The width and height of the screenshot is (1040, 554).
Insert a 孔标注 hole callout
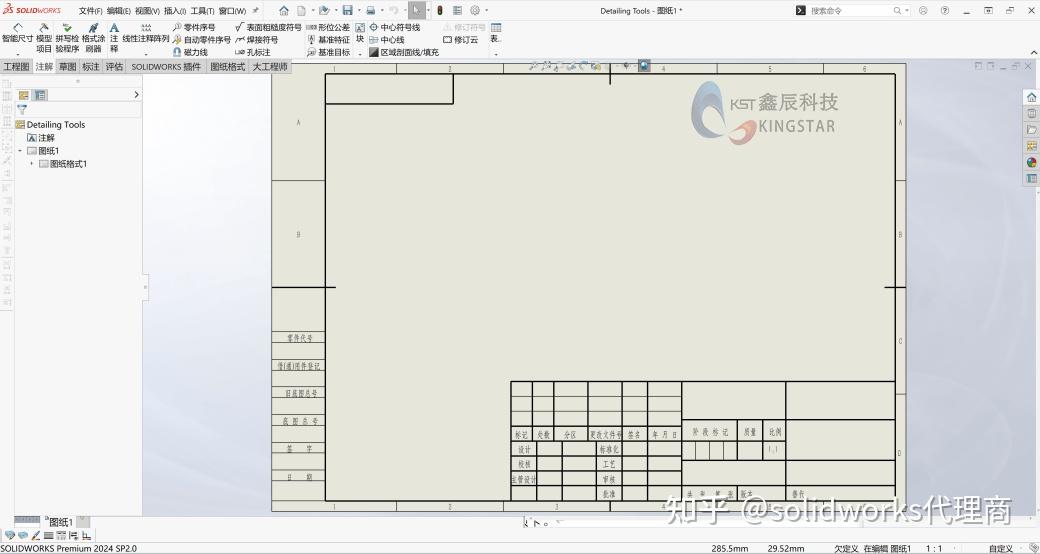click(x=253, y=52)
